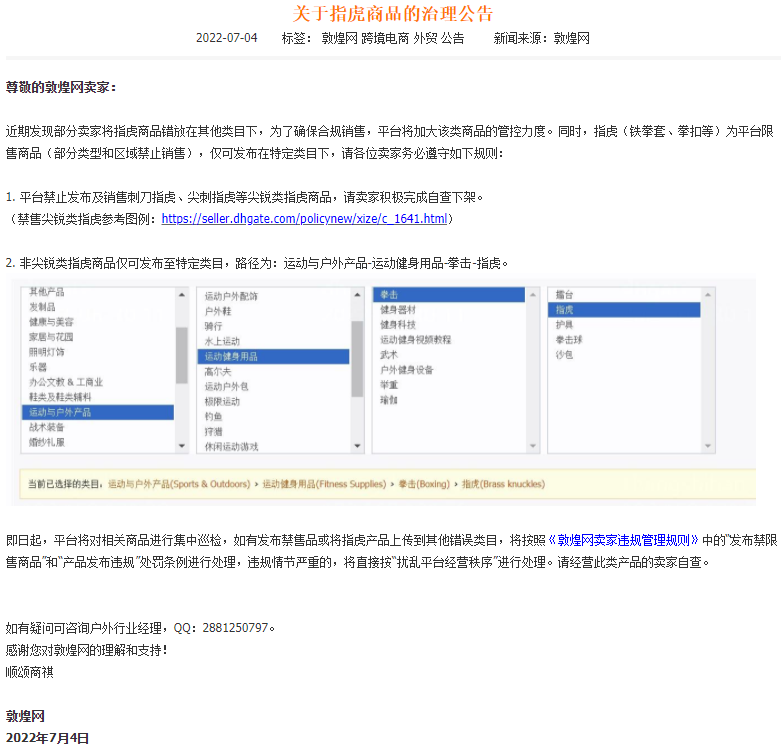Select 瑜伽 in third list
The image size is (781, 745).
click(389, 400)
